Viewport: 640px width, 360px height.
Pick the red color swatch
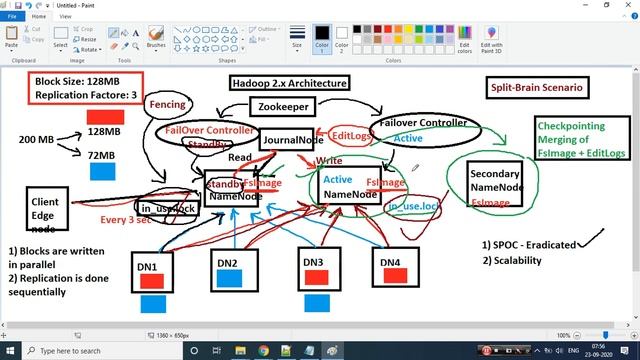tap(388, 29)
